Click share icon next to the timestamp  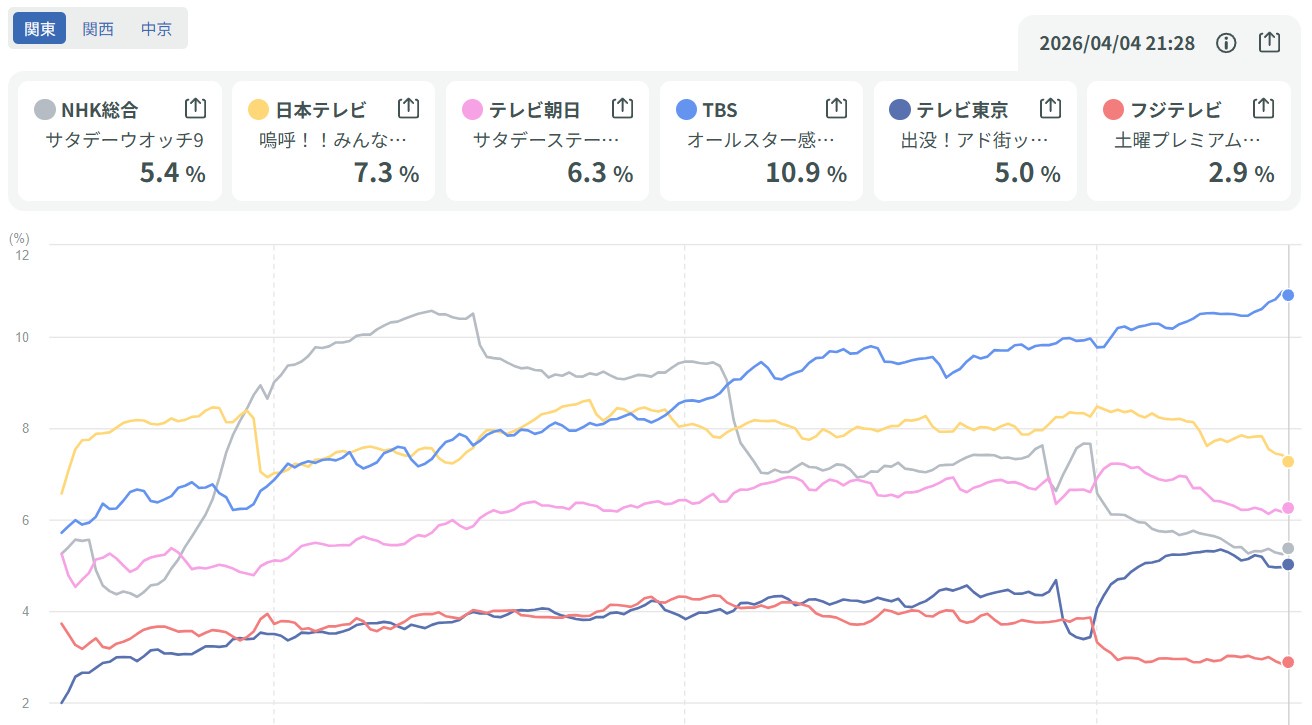(1268, 42)
